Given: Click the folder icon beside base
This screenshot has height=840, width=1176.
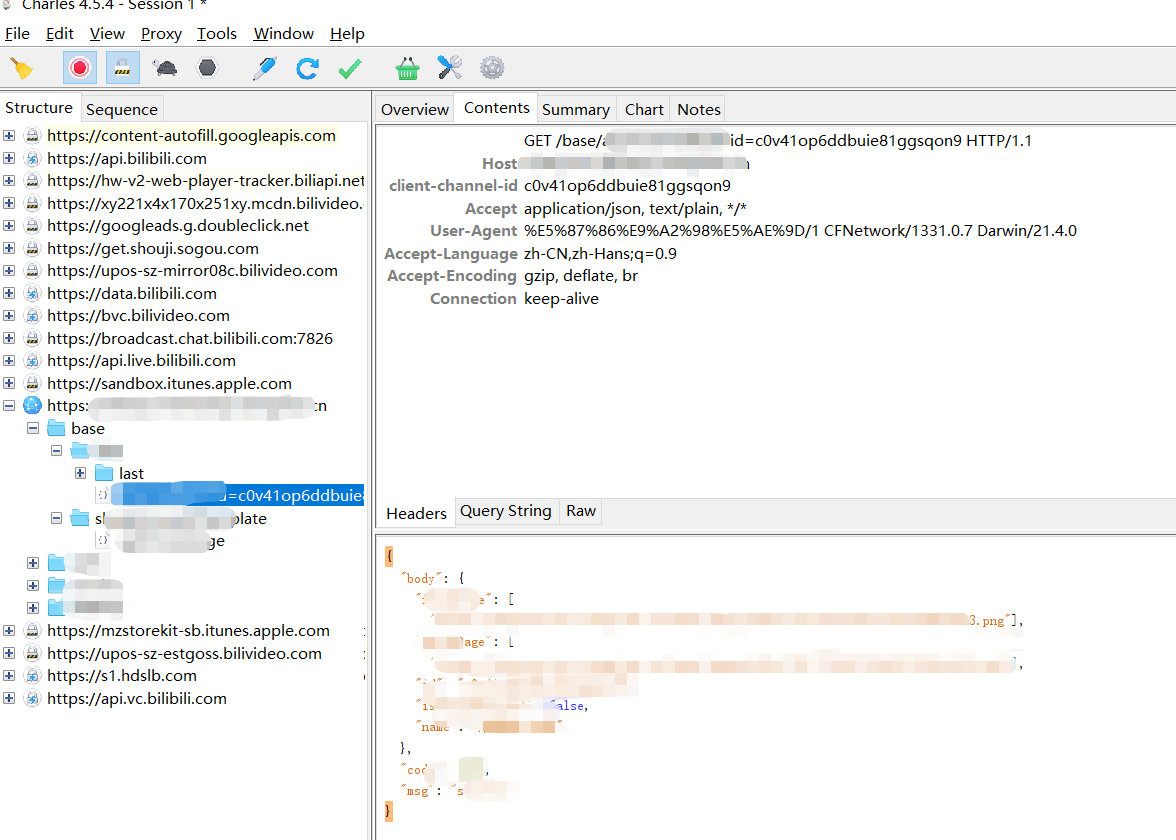Looking at the screenshot, I should (x=56, y=428).
